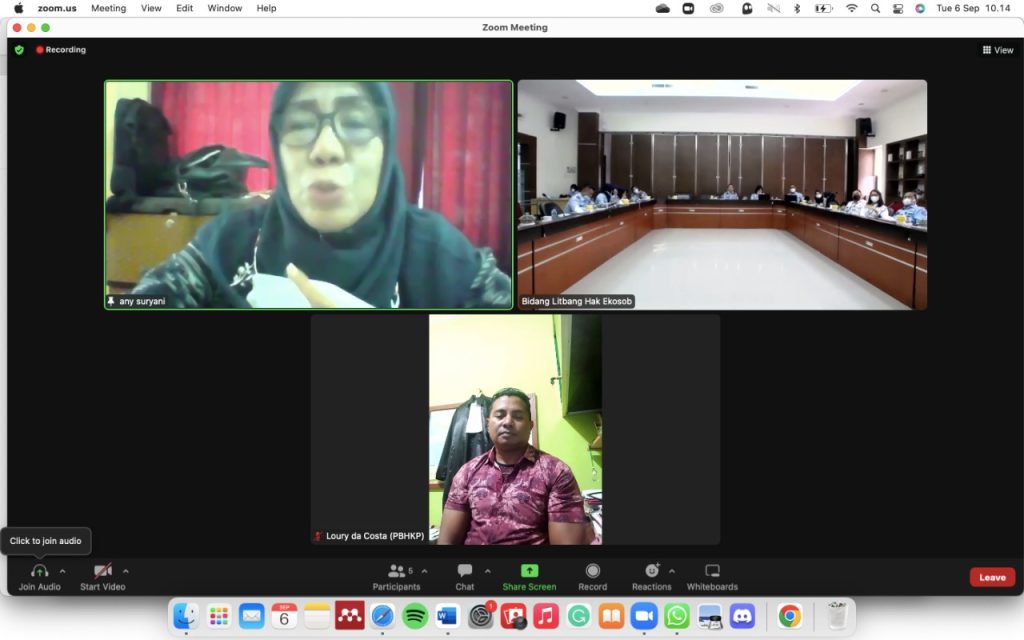Expand video options arrow next to Start Video
The width and height of the screenshot is (1024, 640).
pyautogui.click(x=125, y=571)
